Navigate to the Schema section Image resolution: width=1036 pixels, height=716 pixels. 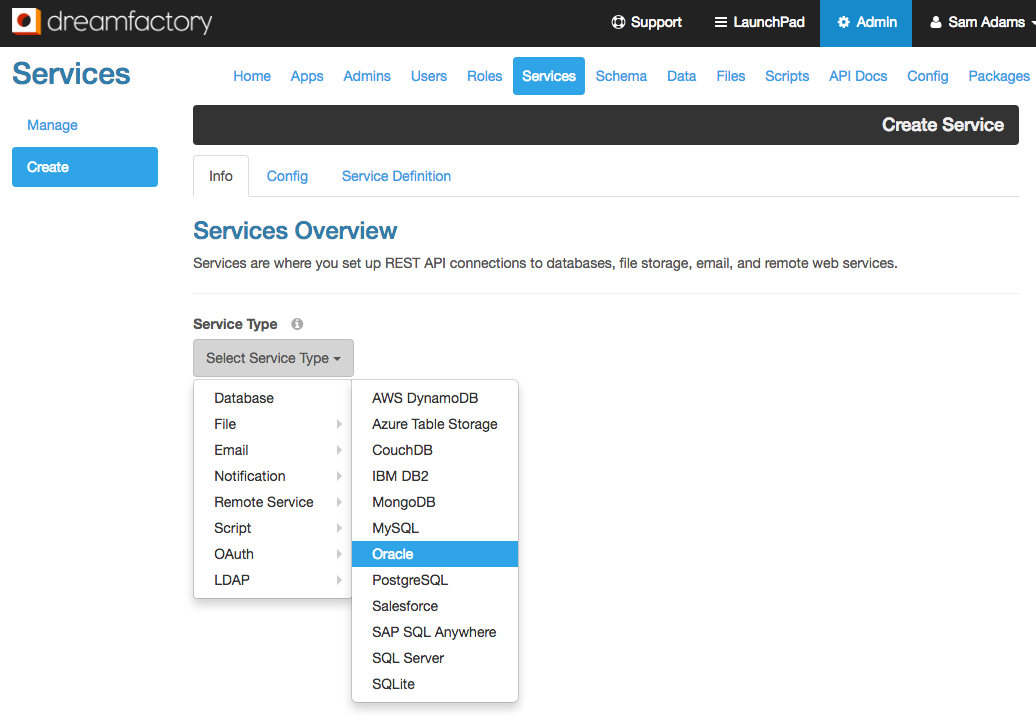point(621,76)
